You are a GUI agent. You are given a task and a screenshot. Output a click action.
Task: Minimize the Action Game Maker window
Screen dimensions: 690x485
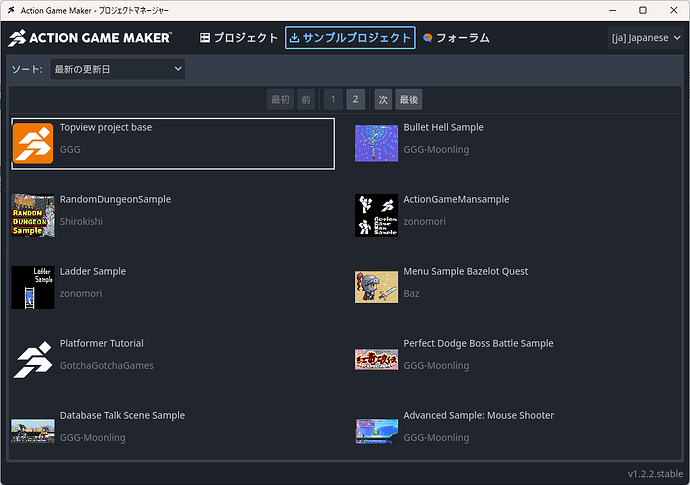pyautogui.click(x=613, y=10)
